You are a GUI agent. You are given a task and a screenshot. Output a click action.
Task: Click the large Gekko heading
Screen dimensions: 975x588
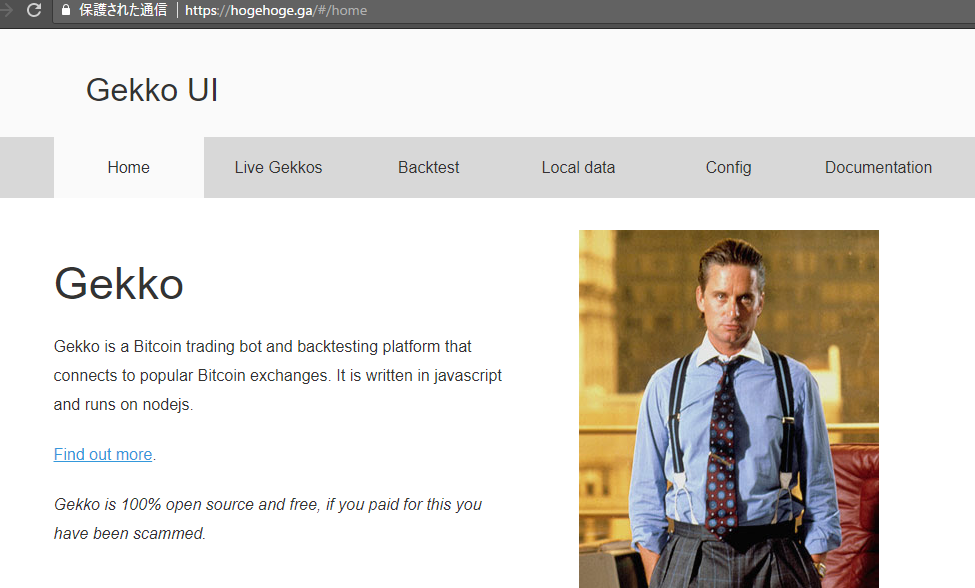coord(119,284)
